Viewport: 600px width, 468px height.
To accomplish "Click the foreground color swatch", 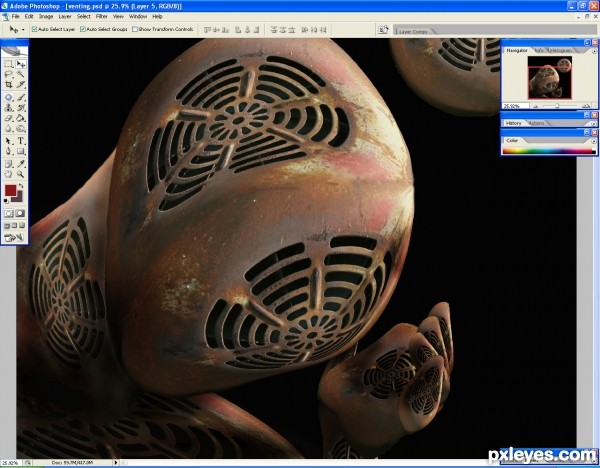I will coord(10,190).
